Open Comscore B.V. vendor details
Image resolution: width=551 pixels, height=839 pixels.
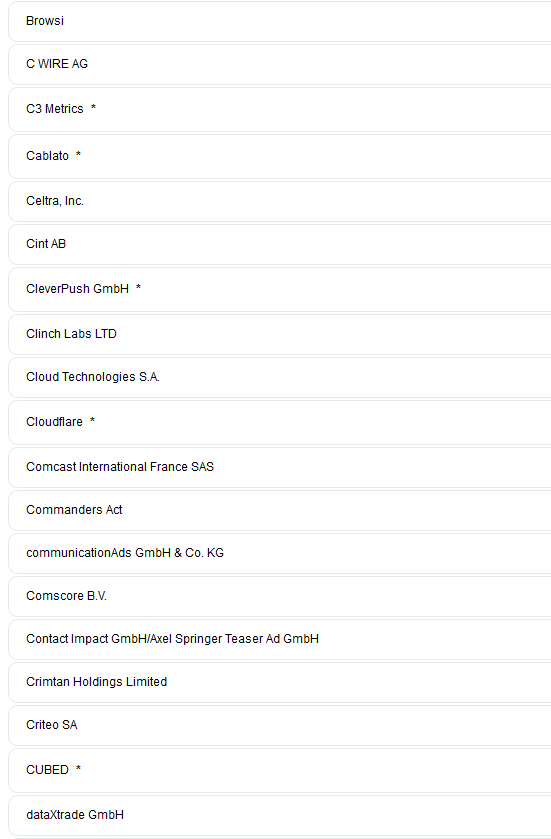(x=280, y=596)
